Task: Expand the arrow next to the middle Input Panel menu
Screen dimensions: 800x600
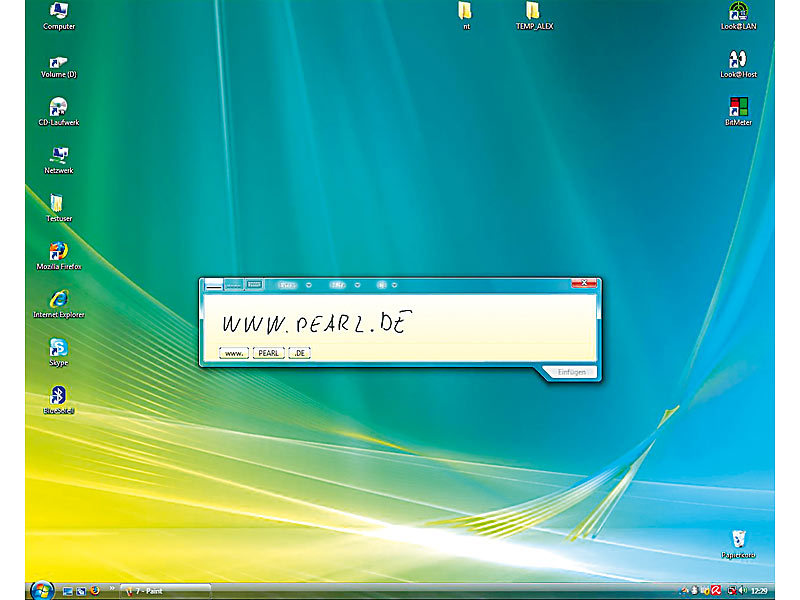Action: [358, 285]
